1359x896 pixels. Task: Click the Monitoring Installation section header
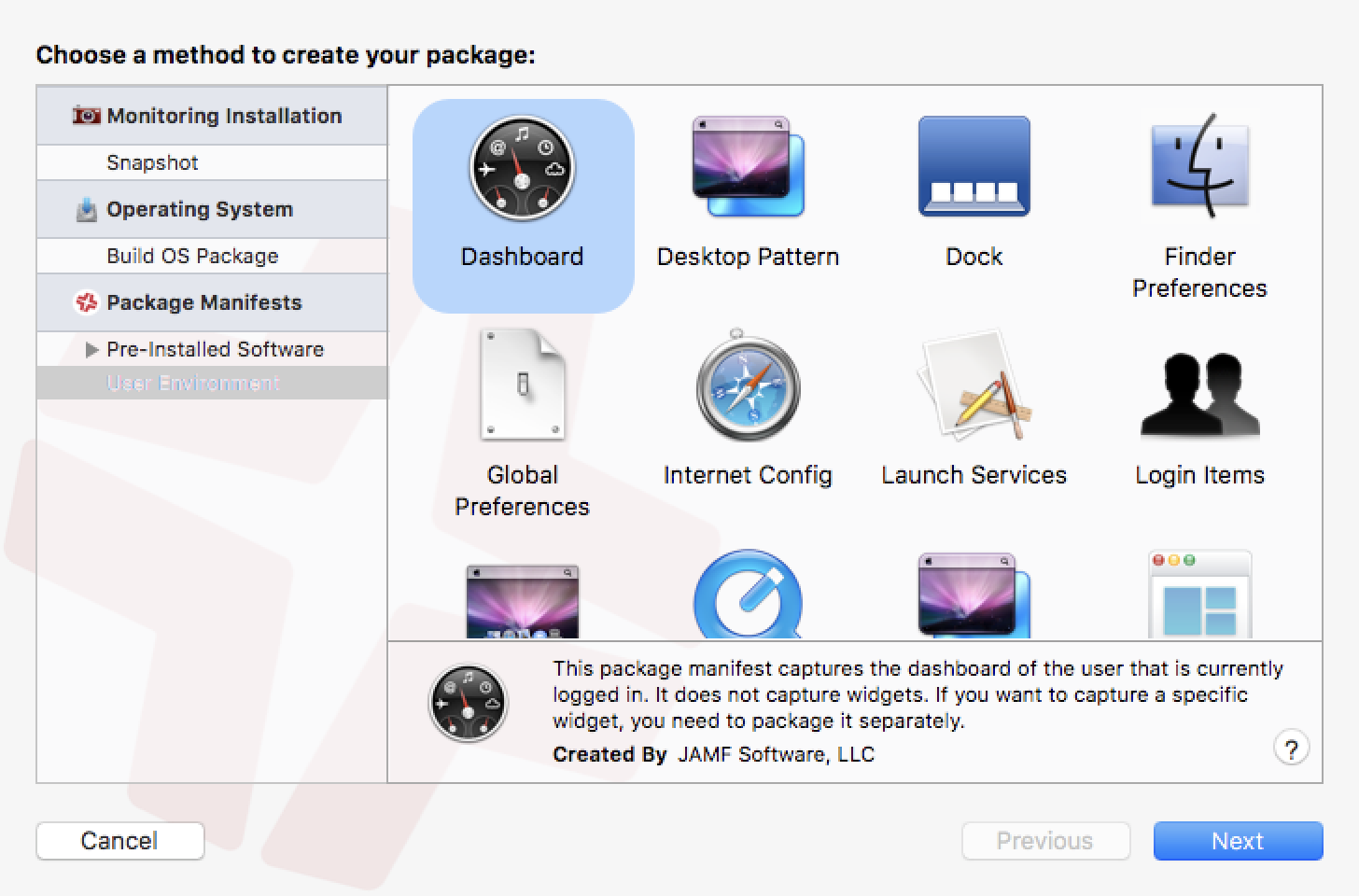click(224, 116)
